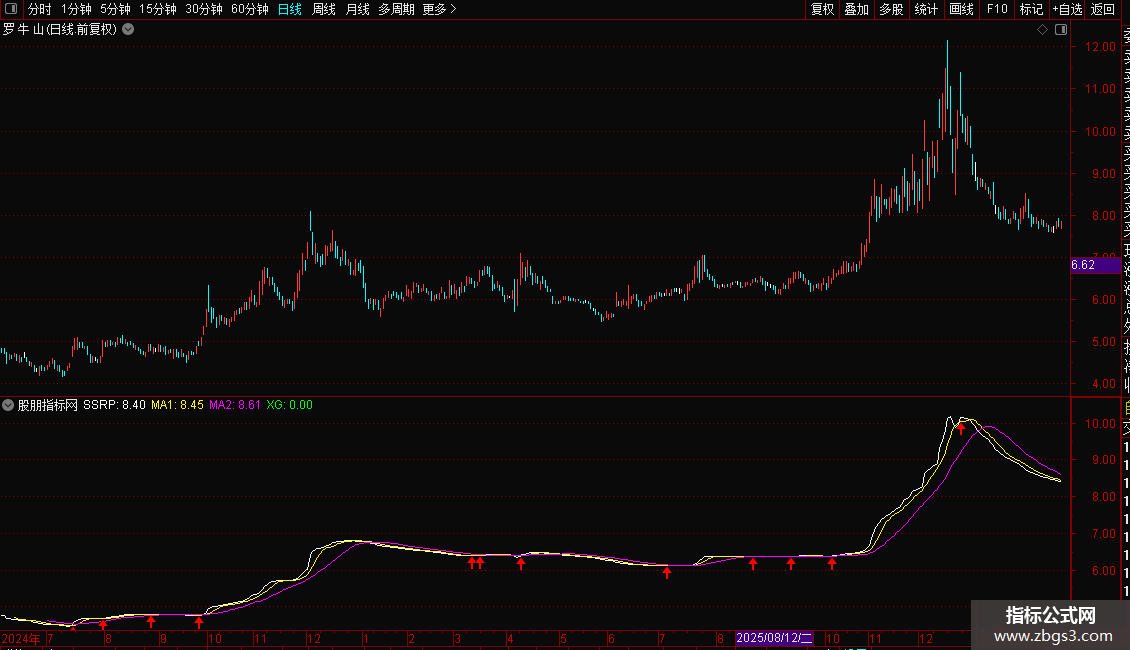Click the 复权 button

tap(822, 9)
